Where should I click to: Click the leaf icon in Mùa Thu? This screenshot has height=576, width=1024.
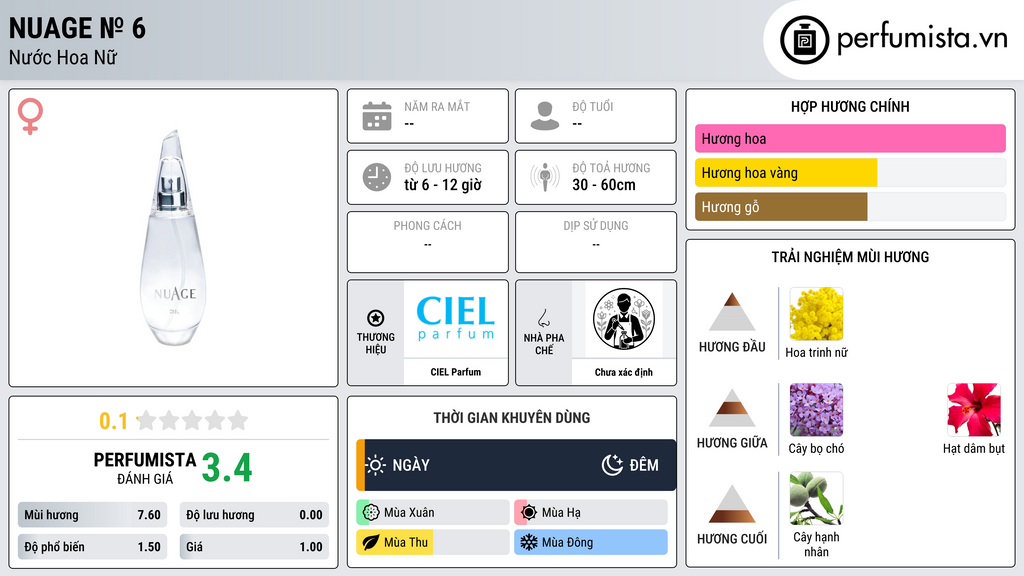pos(371,542)
